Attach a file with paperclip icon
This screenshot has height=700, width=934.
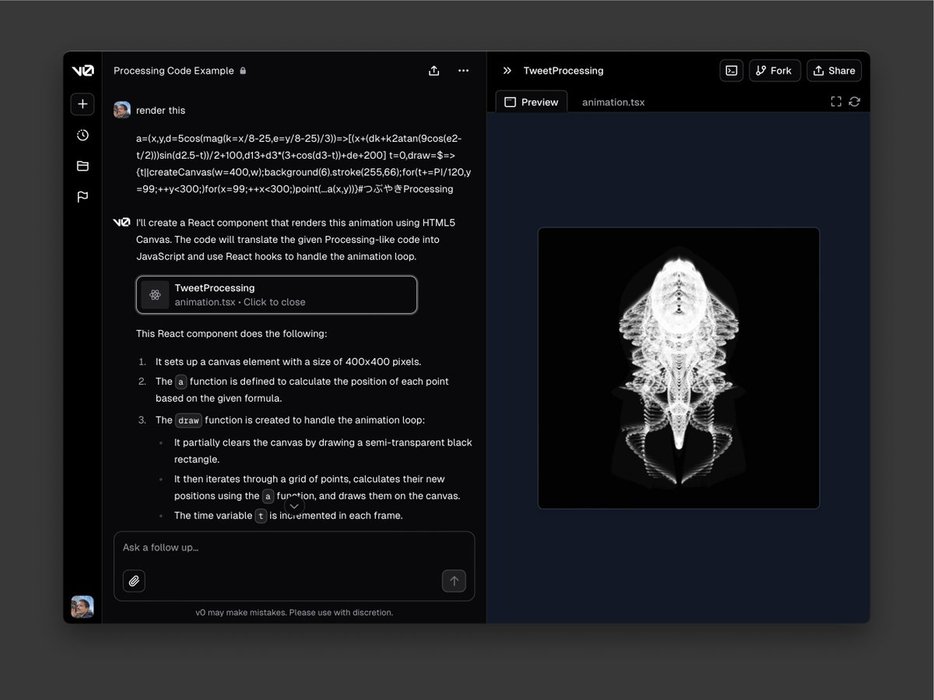pyautogui.click(x=134, y=581)
